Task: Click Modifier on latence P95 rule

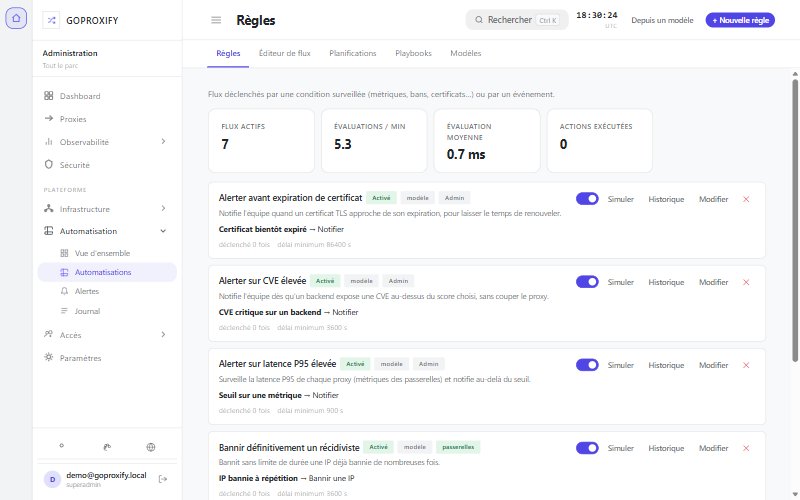Action: [713, 365]
